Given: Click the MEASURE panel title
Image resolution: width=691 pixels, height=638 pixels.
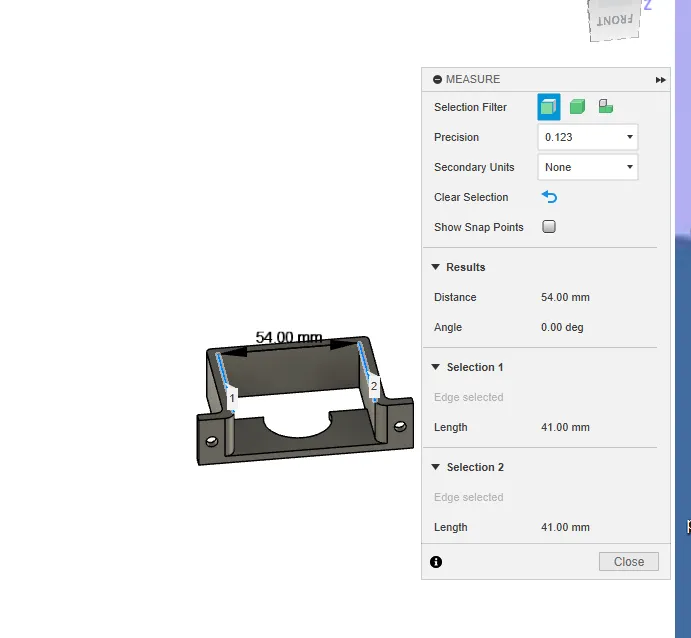Looking at the screenshot, I should 473,79.
